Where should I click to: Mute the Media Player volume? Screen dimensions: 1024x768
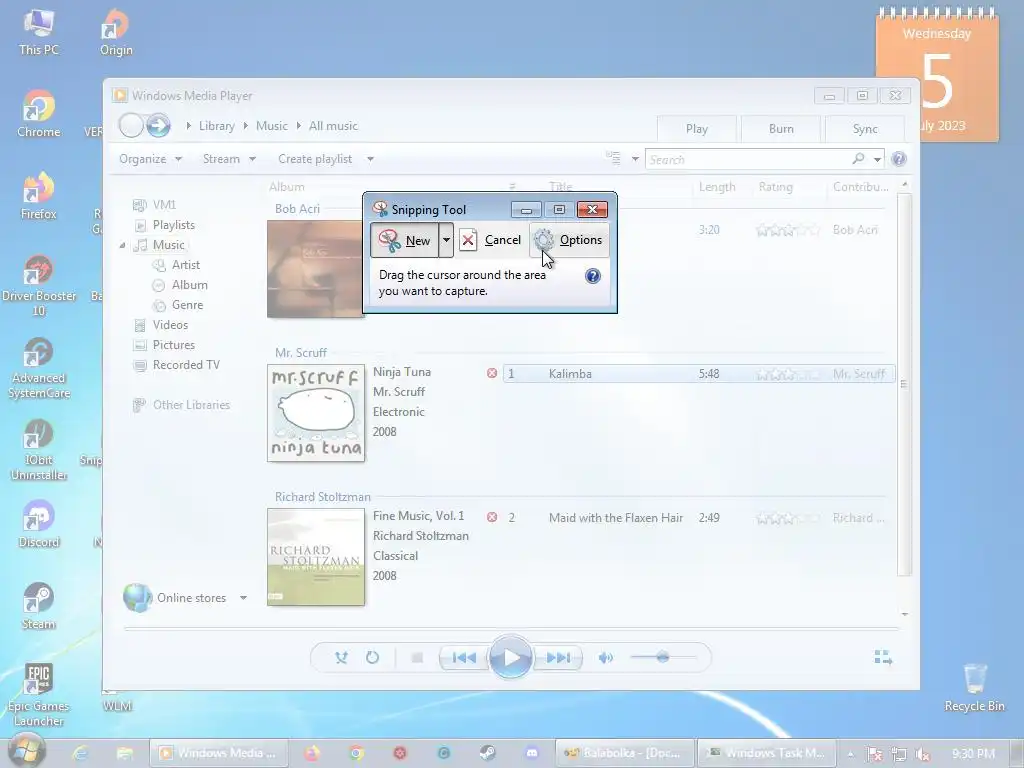605,658
